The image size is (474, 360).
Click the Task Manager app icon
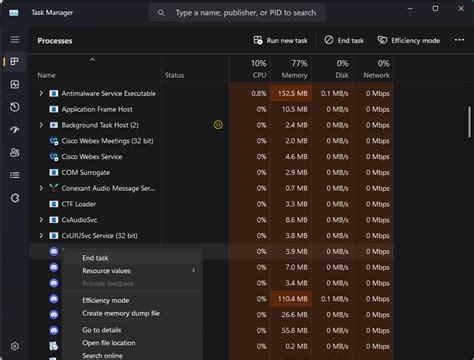[14, 13]
